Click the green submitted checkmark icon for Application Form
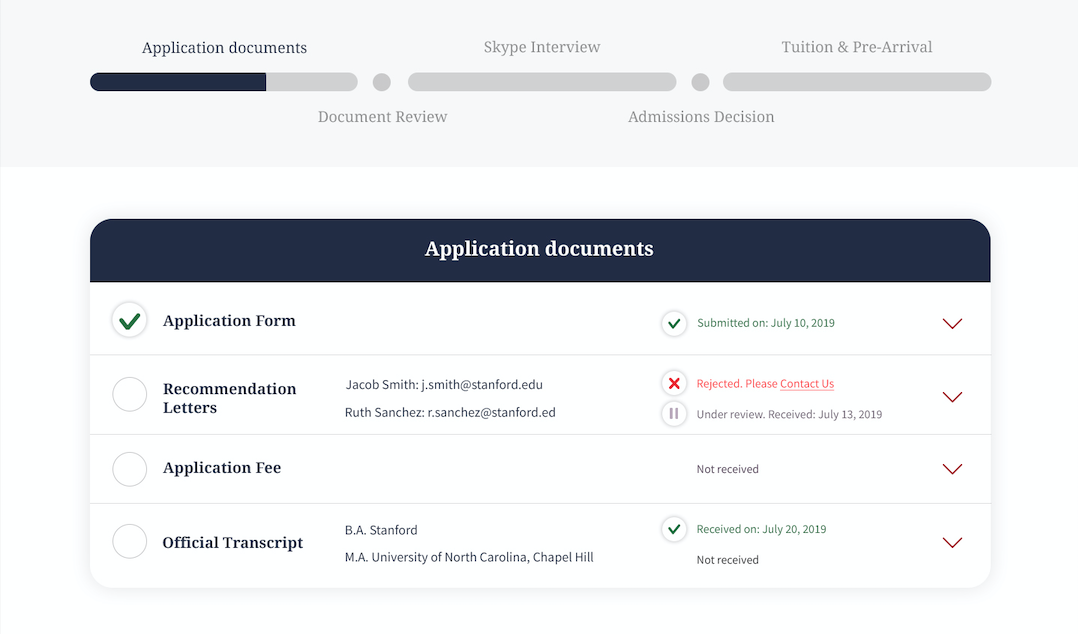The width and height of the screenshot is (1078, 634). click(x=674, y=323)
